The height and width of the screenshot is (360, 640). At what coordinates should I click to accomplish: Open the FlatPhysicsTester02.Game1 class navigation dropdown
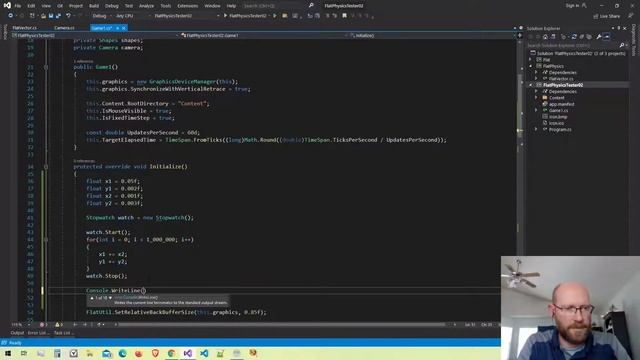264,36
